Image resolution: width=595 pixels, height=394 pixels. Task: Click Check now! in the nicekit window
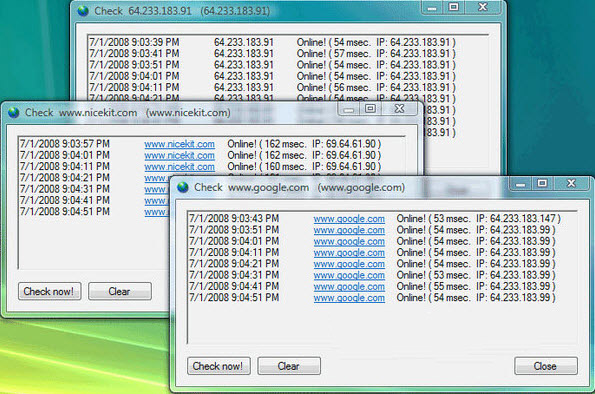pos(49,291)
